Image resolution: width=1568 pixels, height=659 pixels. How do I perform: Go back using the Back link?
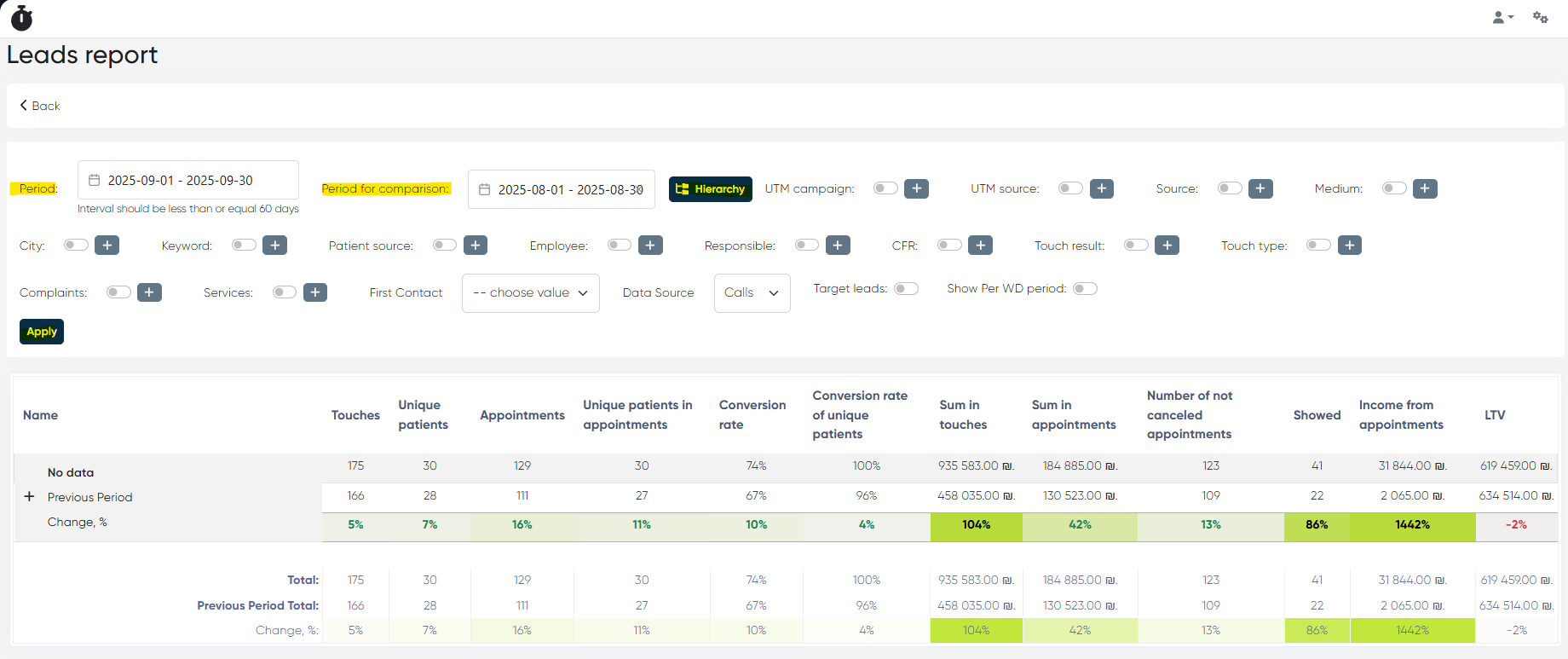click(40, 106)
